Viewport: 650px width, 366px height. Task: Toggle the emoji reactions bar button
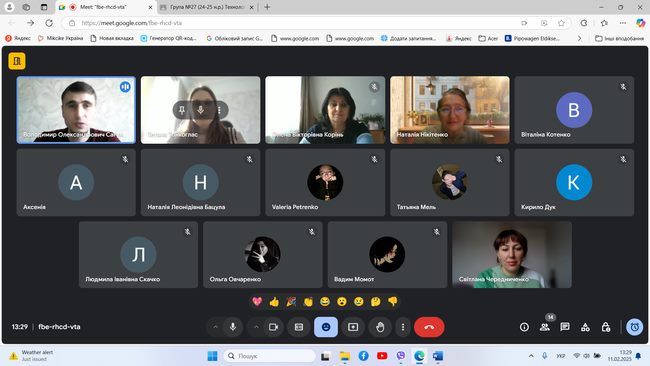(326, 327)
